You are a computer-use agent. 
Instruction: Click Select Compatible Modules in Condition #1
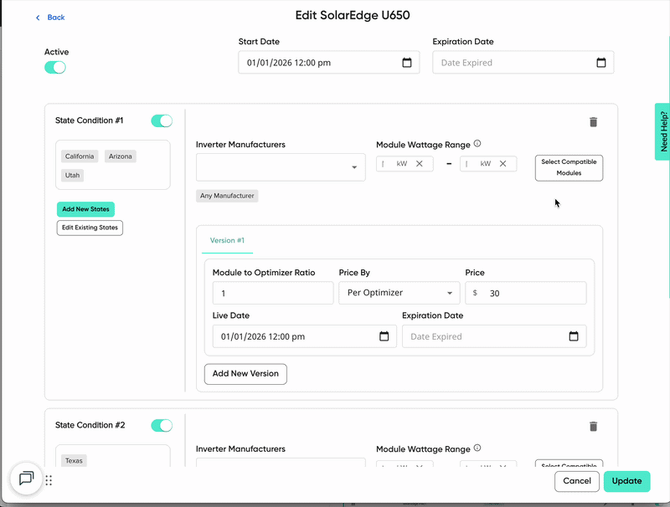tap(569, 168)
